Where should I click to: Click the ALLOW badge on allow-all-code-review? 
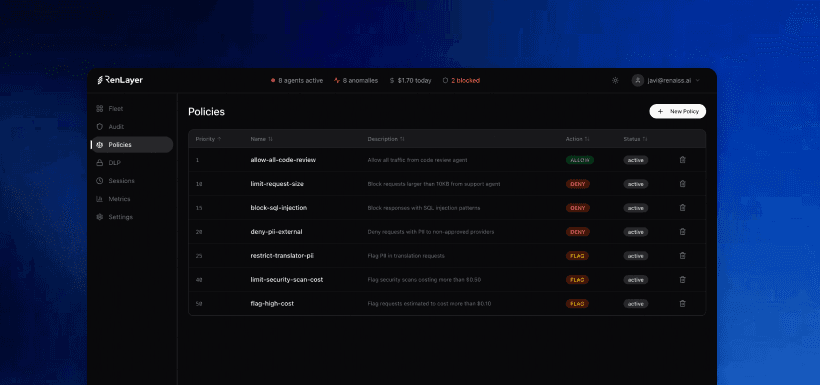click(580, 160)
